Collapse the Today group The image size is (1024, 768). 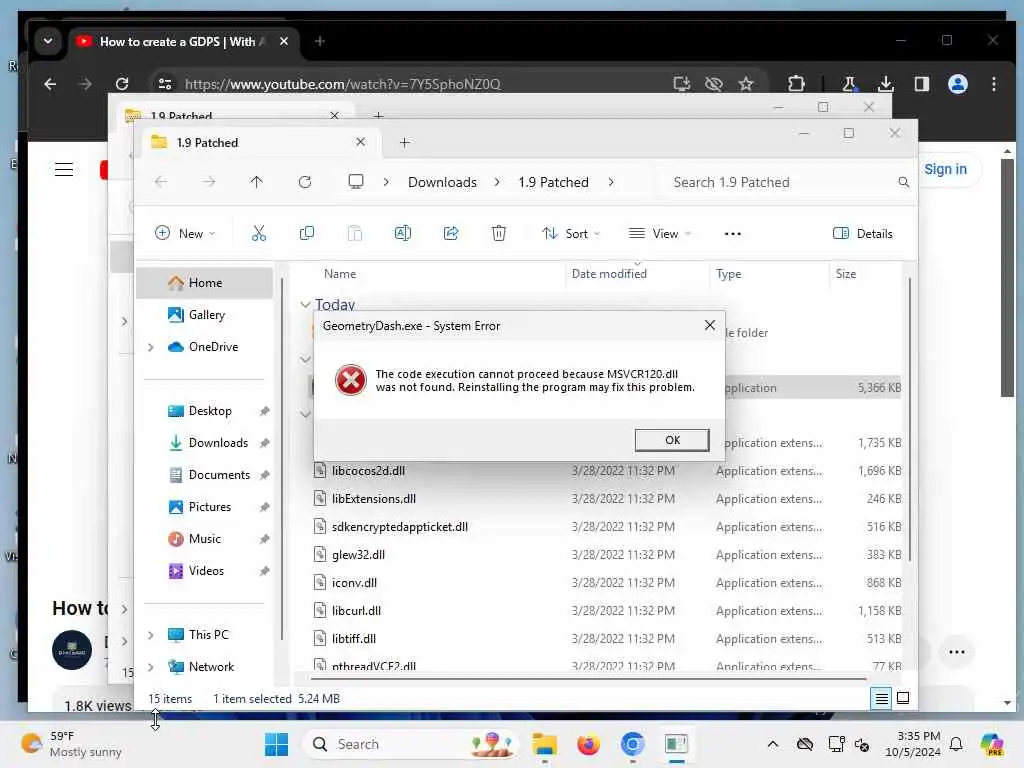click(305, 304)
